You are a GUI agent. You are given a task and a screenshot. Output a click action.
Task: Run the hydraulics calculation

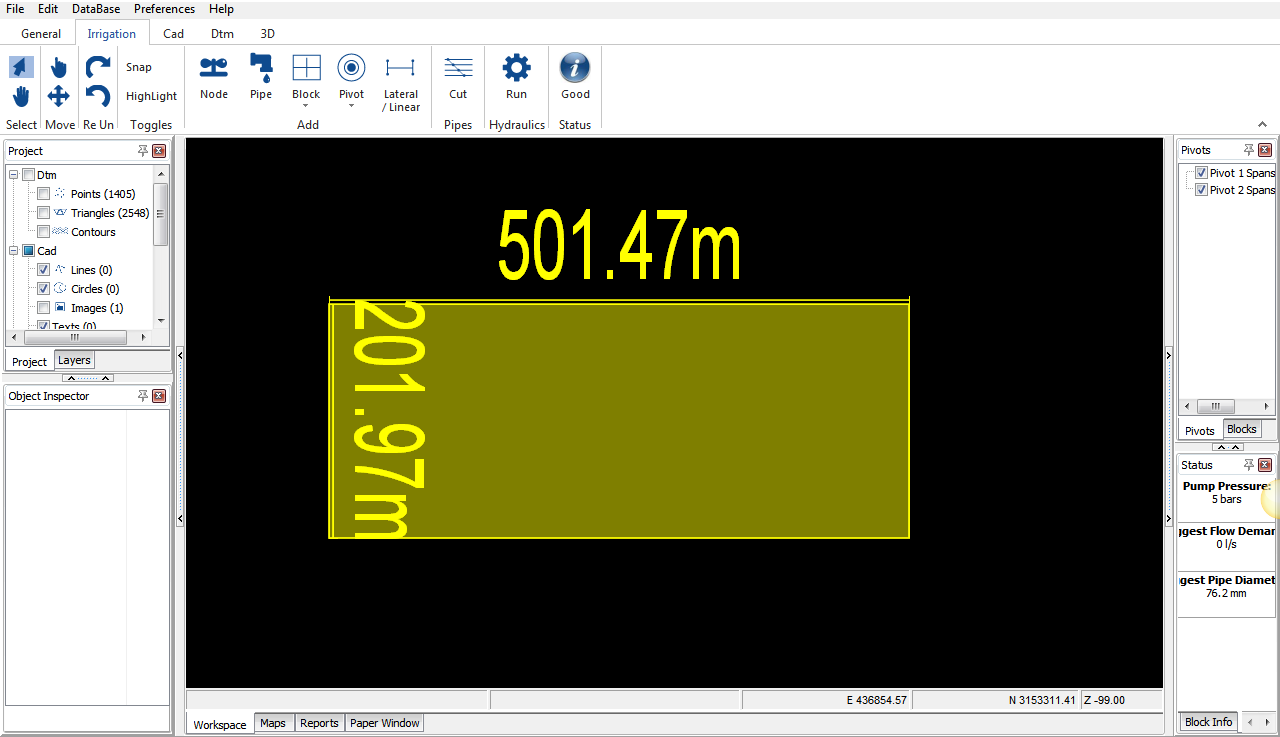tap(516, 68)
